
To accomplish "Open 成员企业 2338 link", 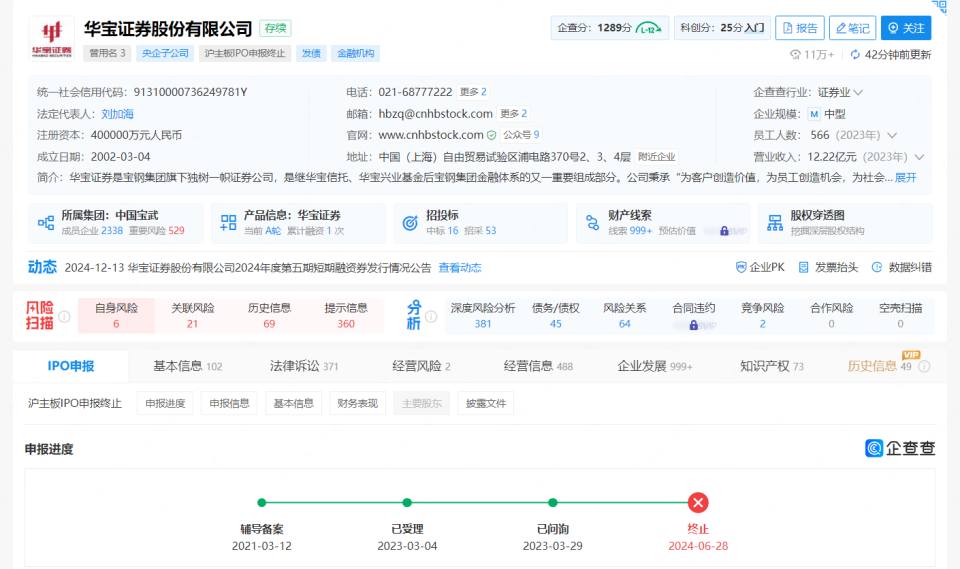I will pos(92,231).
